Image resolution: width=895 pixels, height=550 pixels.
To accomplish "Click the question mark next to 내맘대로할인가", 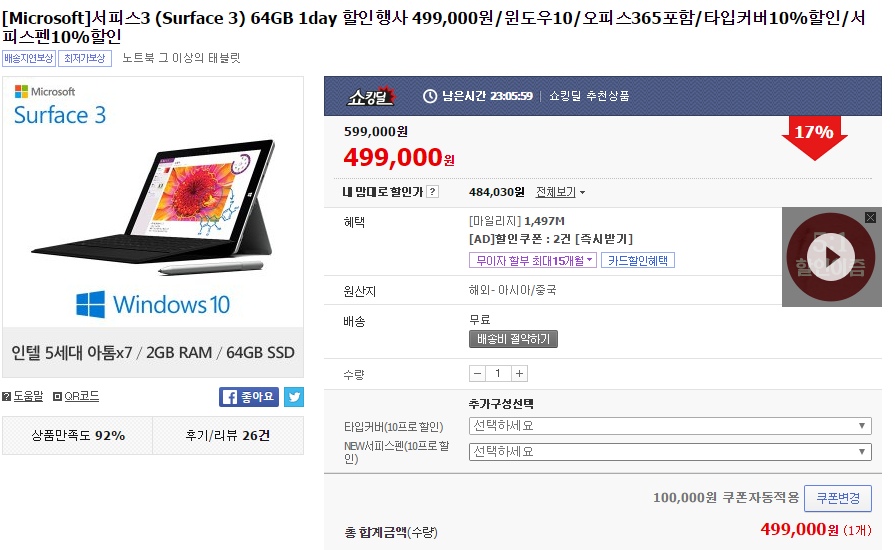I will click(433, 192).
